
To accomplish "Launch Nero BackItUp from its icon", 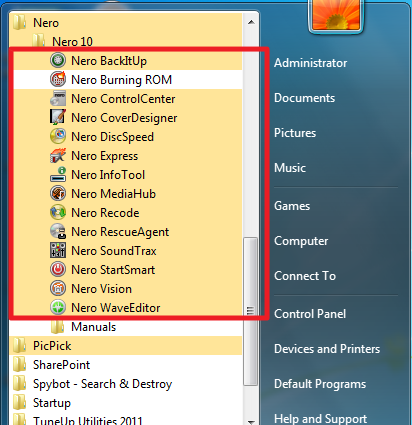I will pyautogui.click(x=58, y=61).
